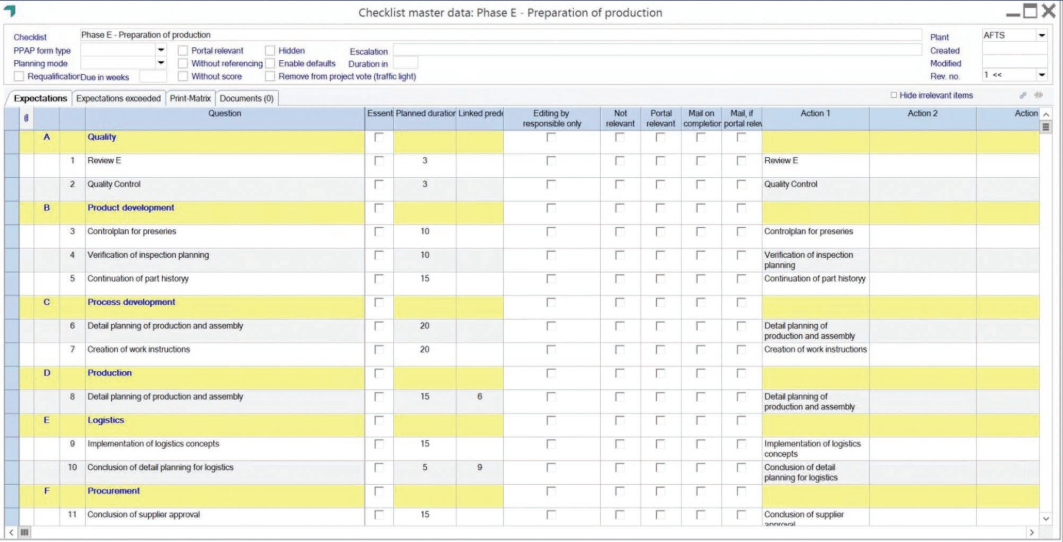Open the Print-Matrix tab
This screenshot has width=1063, height=542.
[x=190, y=98]
